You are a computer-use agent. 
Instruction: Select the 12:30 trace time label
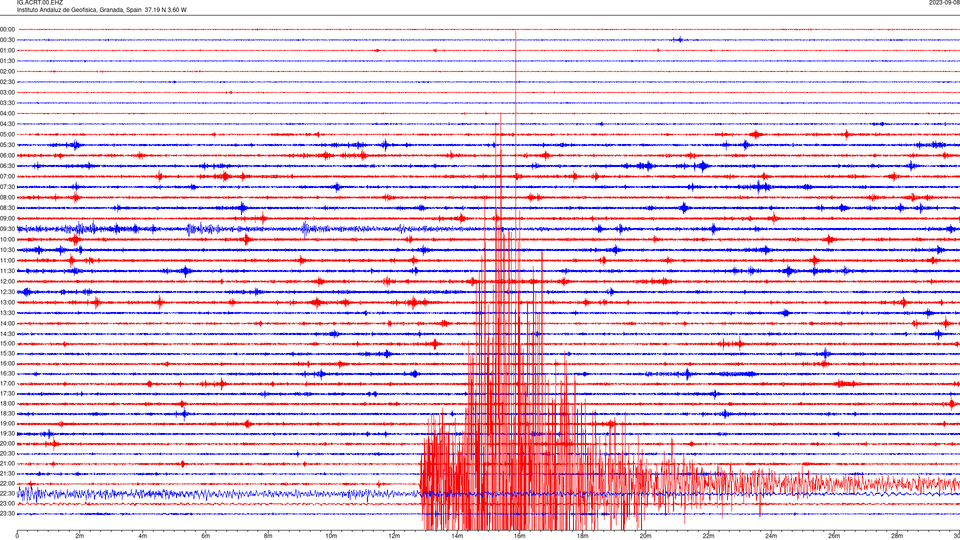pyautogui.click(x=7, y=292)
